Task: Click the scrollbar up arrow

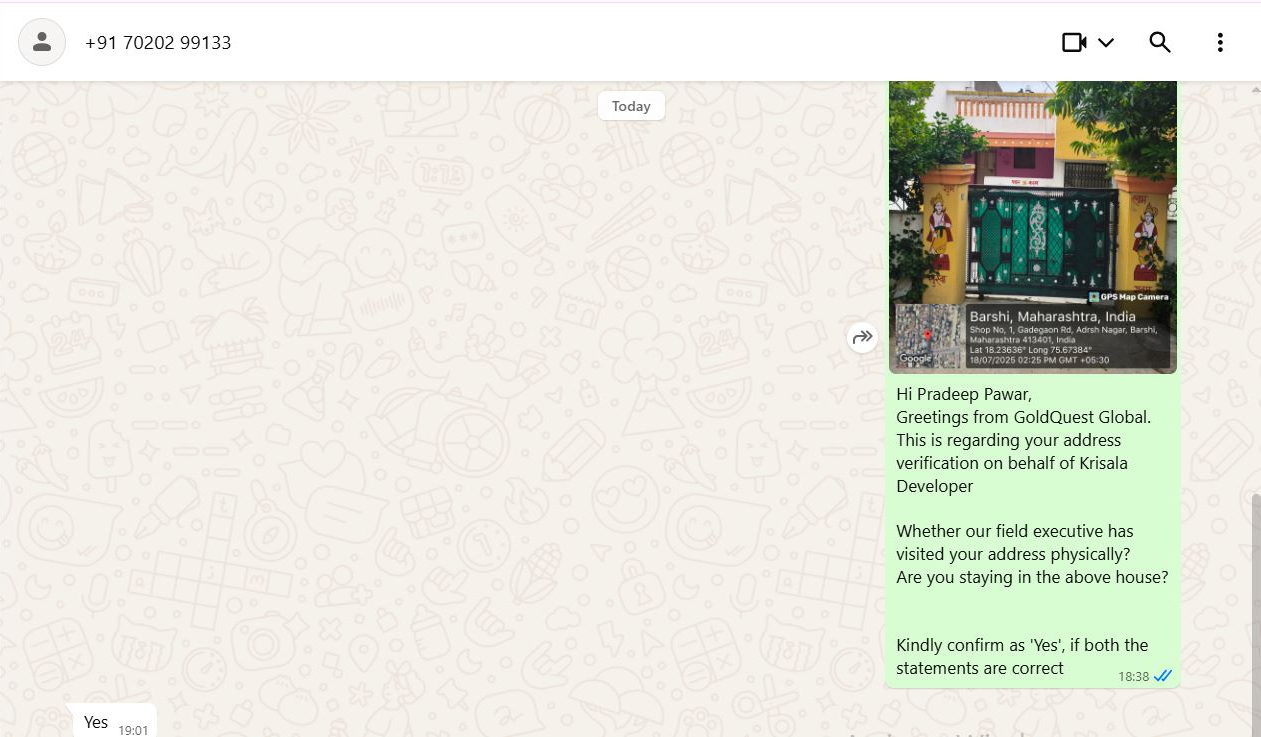Action: pos(1255,90)
